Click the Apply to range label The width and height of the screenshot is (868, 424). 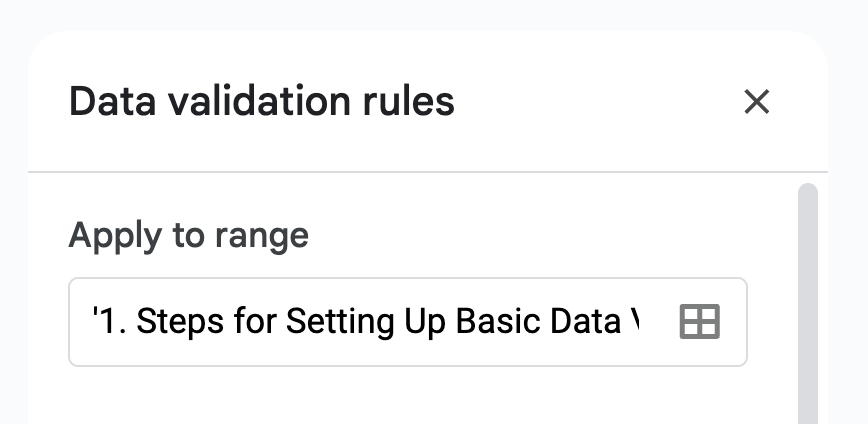tap(188, 235)
